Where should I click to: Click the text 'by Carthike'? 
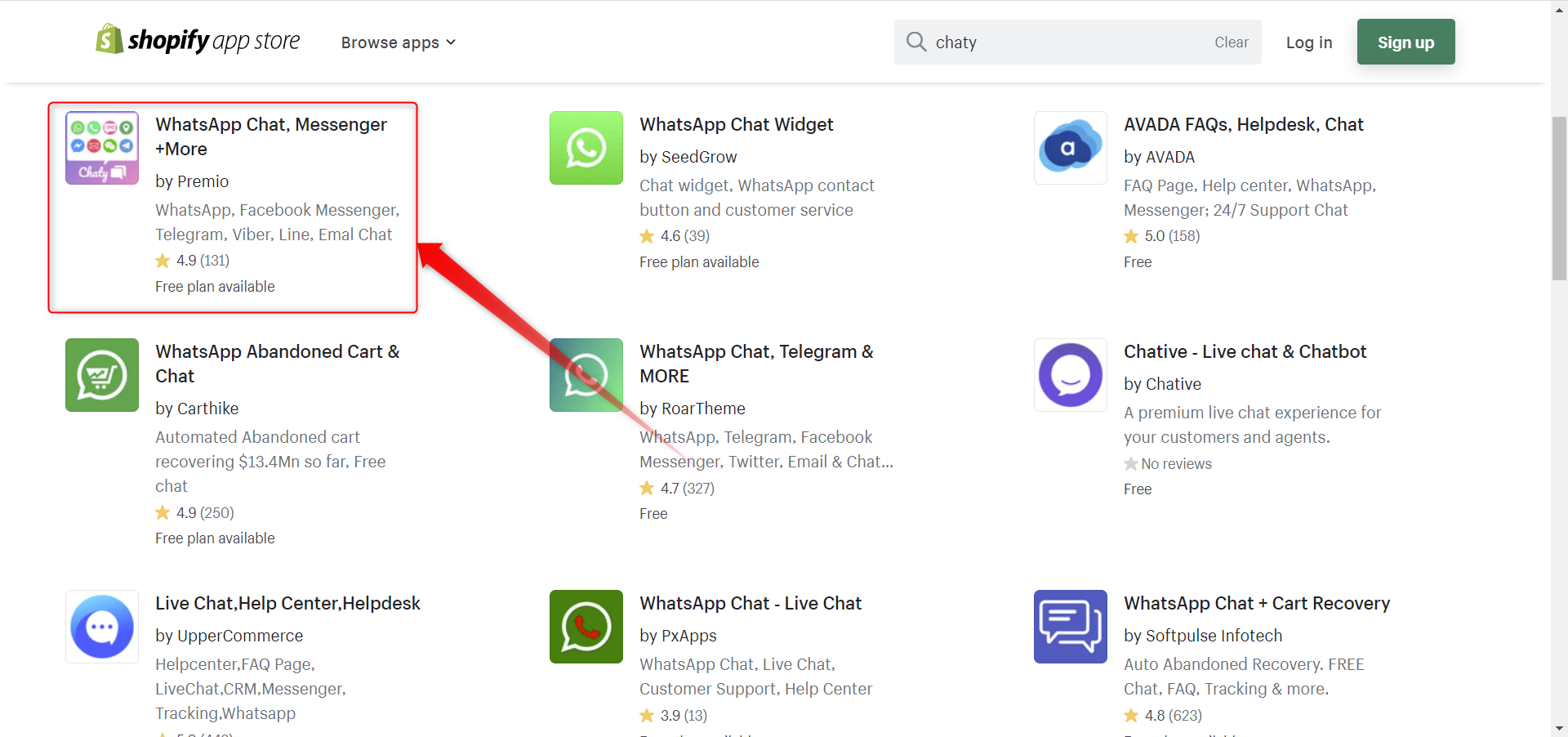pyautogui.click(x=197, y=409)
